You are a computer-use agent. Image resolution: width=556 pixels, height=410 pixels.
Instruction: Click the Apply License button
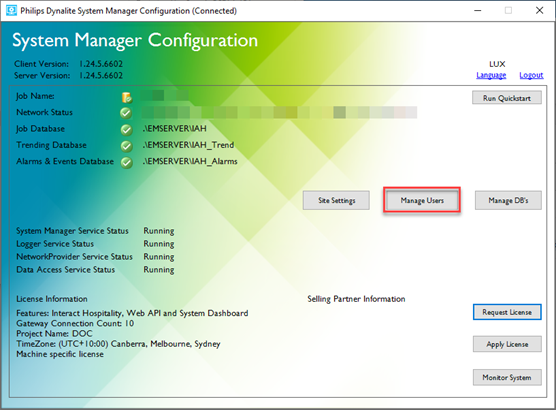pyautogui.click(x=507, y=344)
